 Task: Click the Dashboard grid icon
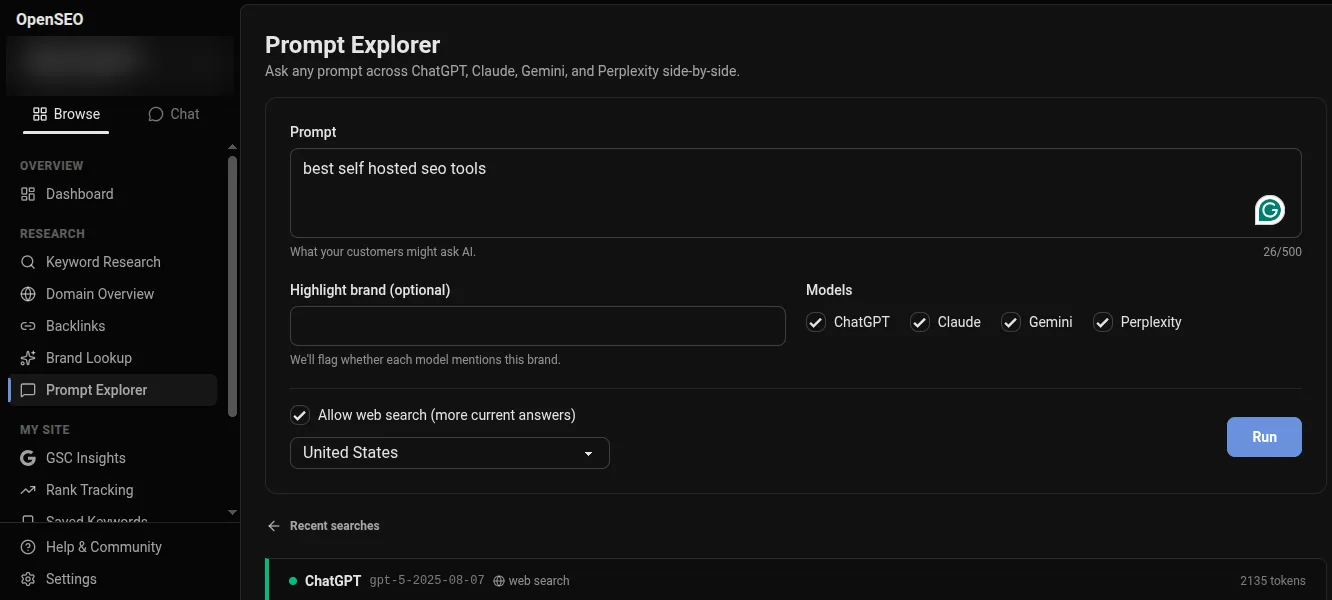(28, 194)
